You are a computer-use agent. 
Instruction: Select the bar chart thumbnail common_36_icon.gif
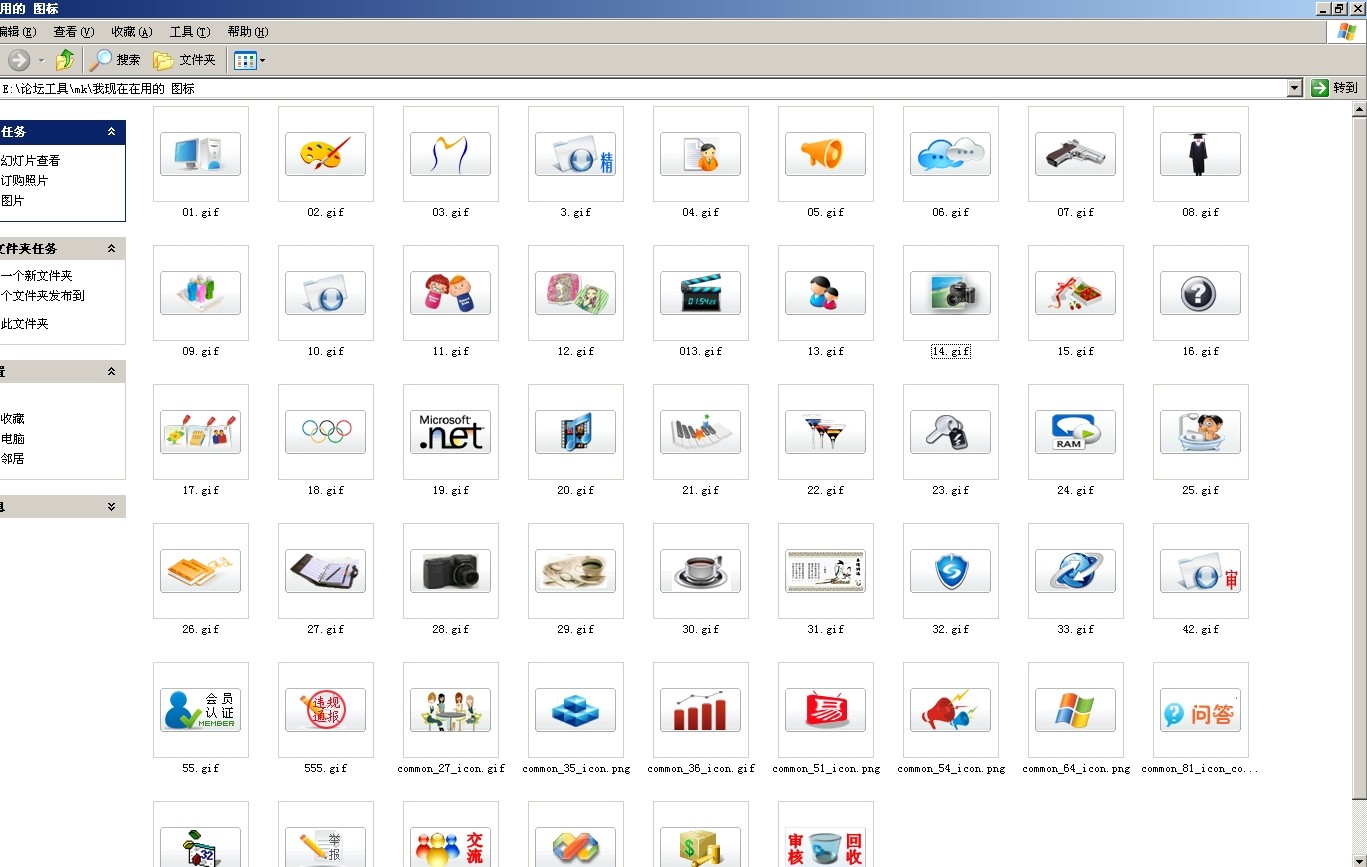[x=701, y=710]
